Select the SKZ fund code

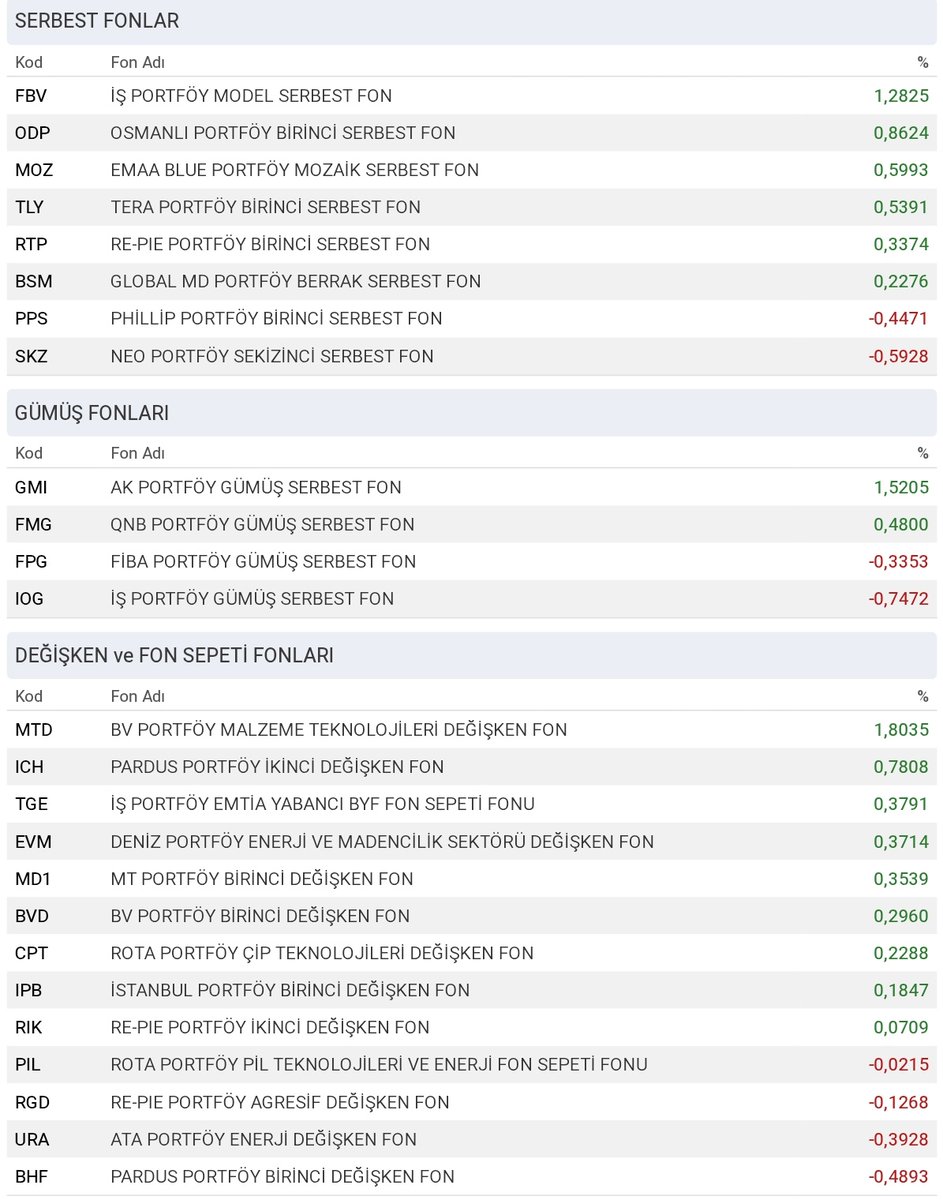coord(31,356)
